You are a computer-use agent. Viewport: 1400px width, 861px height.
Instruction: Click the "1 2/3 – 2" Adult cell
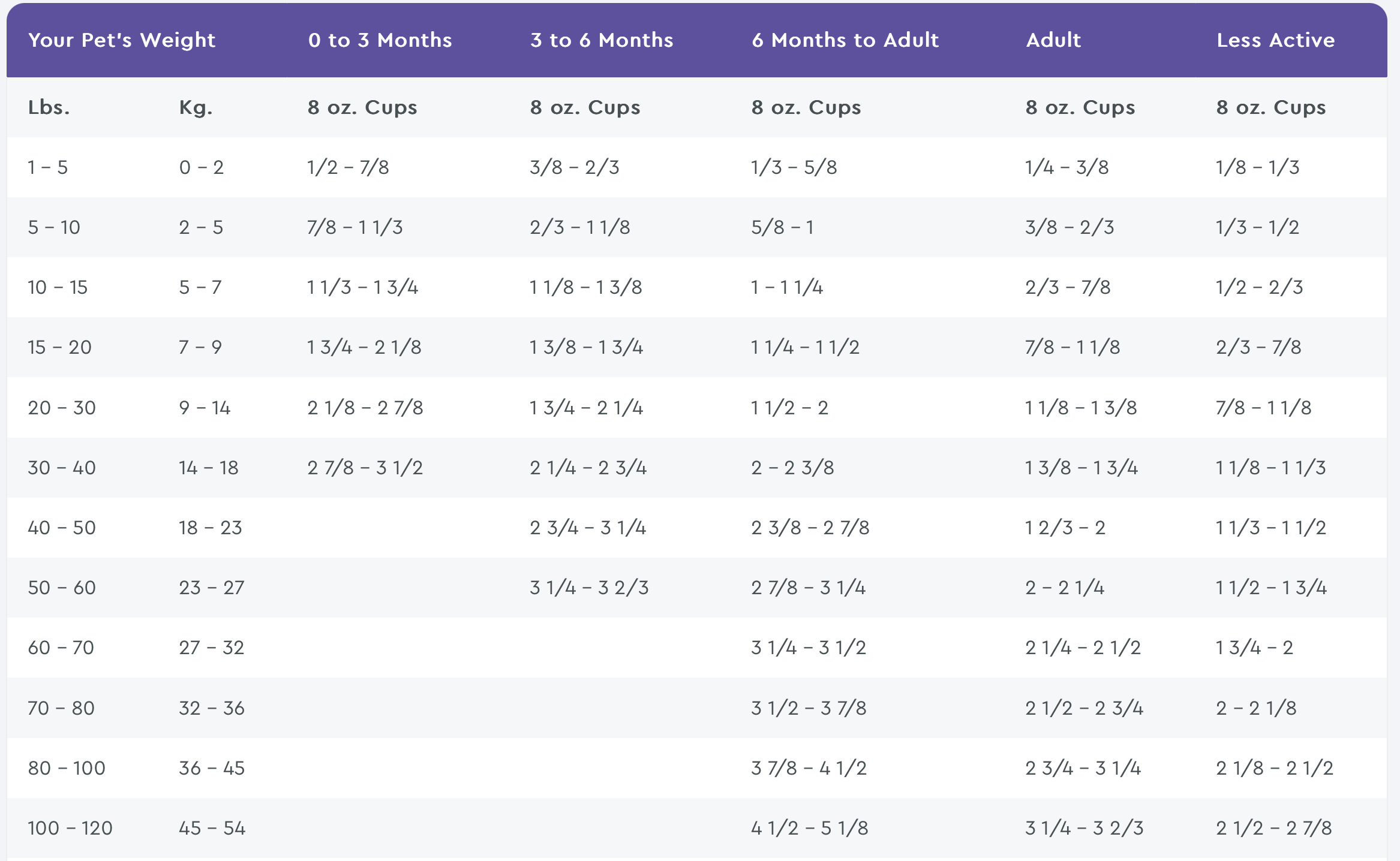(1065, 528)
